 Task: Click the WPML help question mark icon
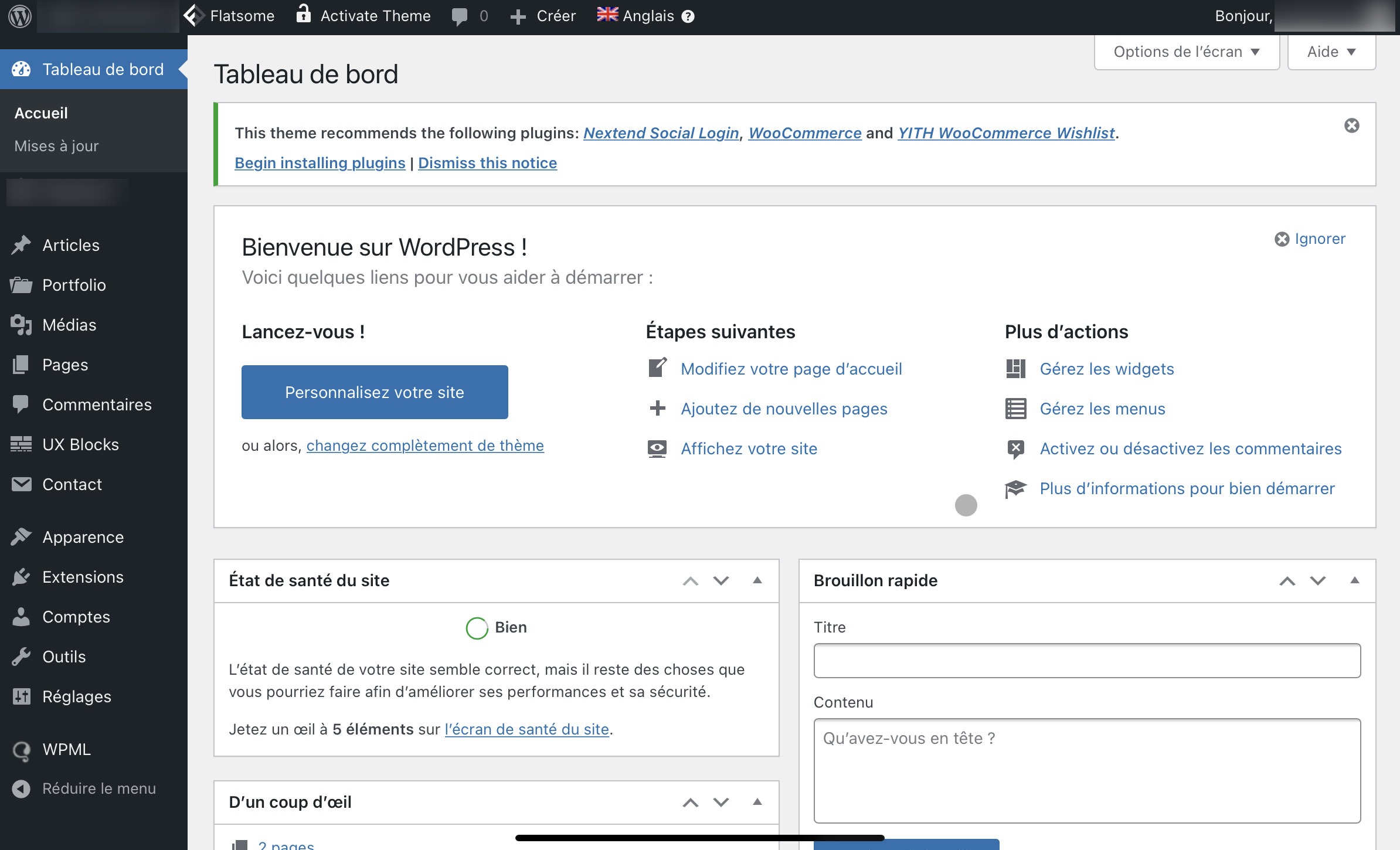688,16
